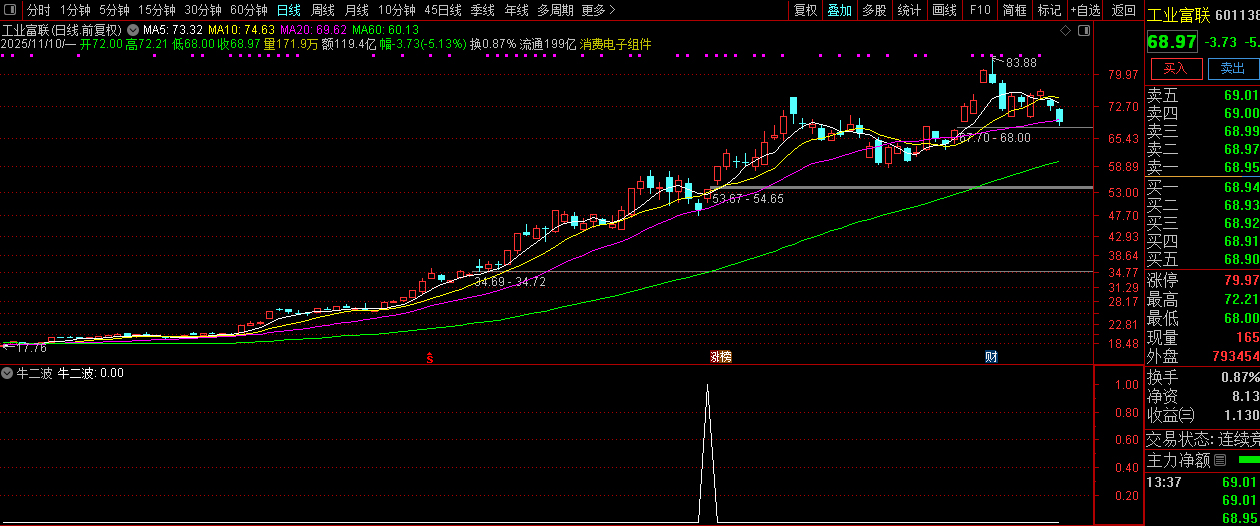Toggle the left panel layout icon
Image resolution: width=1260 pixels, height=526 pixels.
[x=11, y=10]
